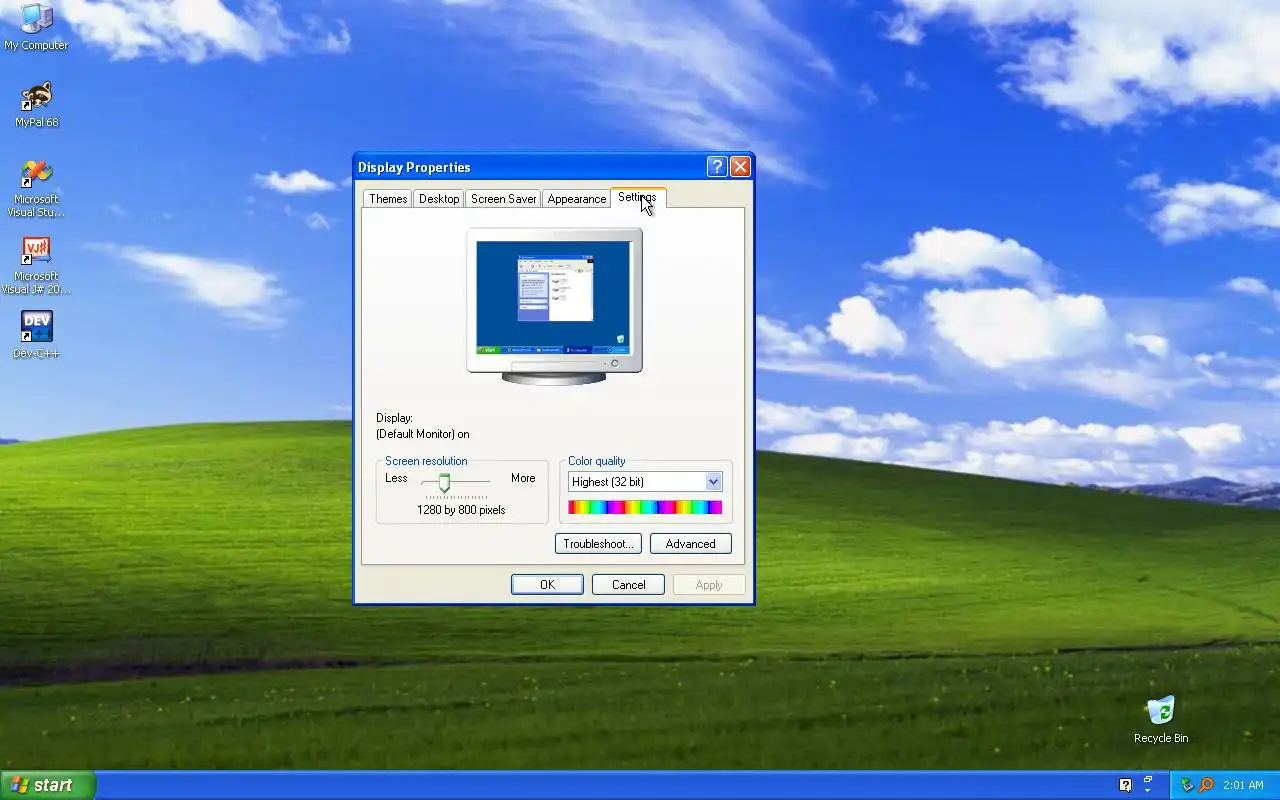Select the Recycle Bin icon

tap(1161, 720)
